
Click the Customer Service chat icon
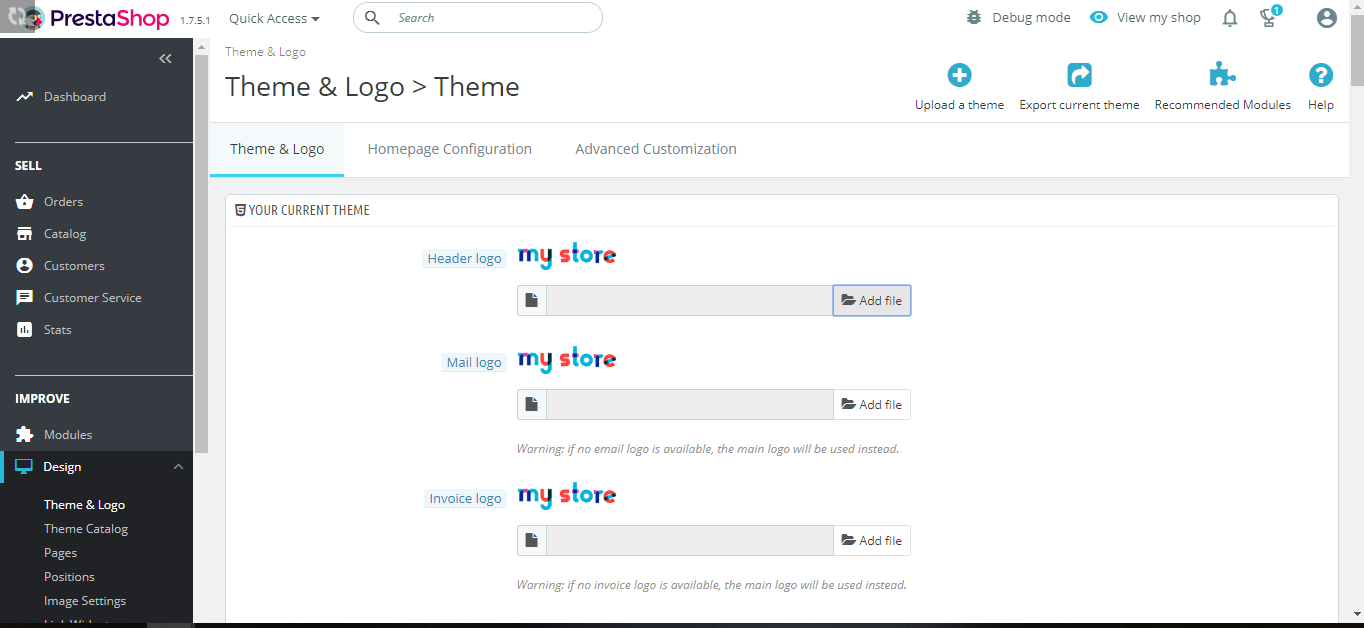pos(25,298)
